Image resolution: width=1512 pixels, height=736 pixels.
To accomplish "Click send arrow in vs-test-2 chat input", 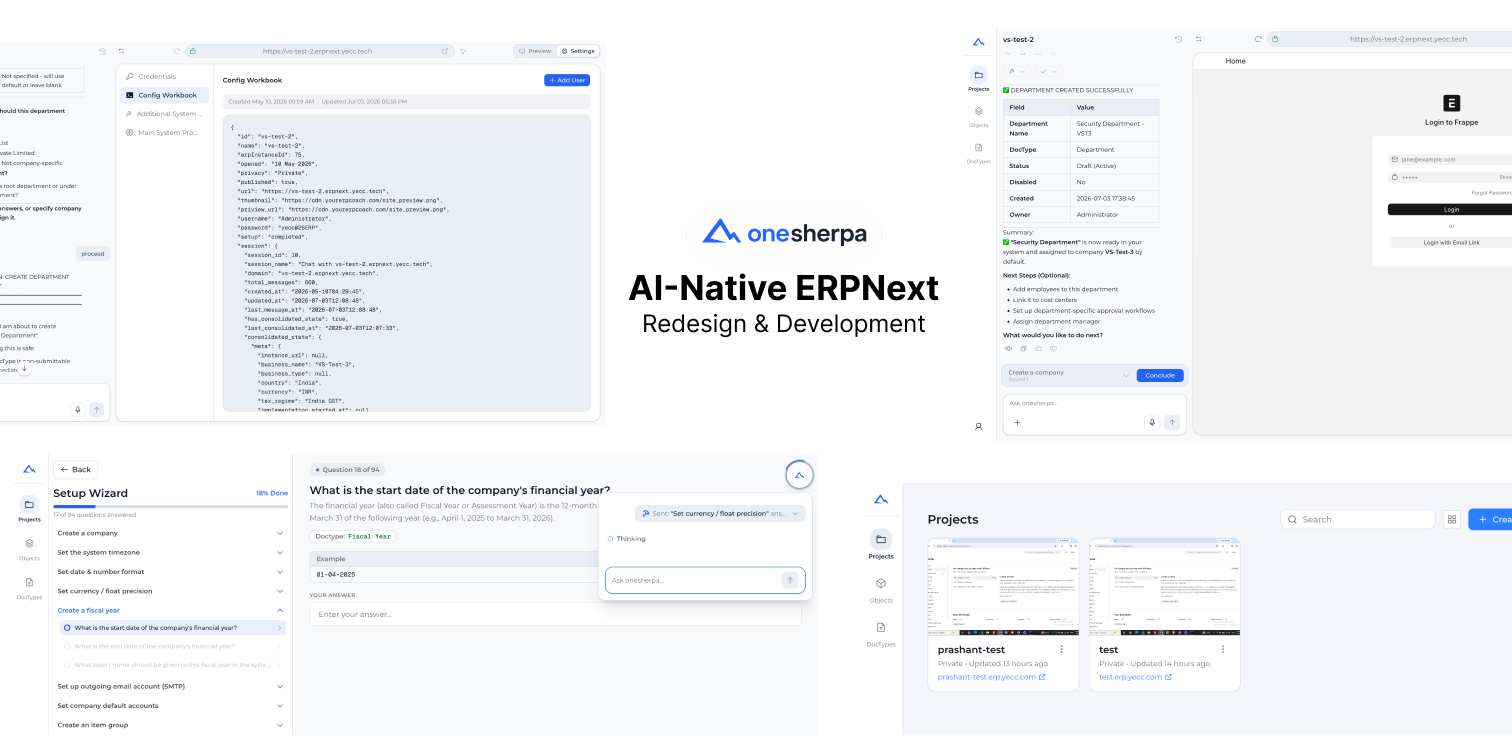I will point(1172,422).
